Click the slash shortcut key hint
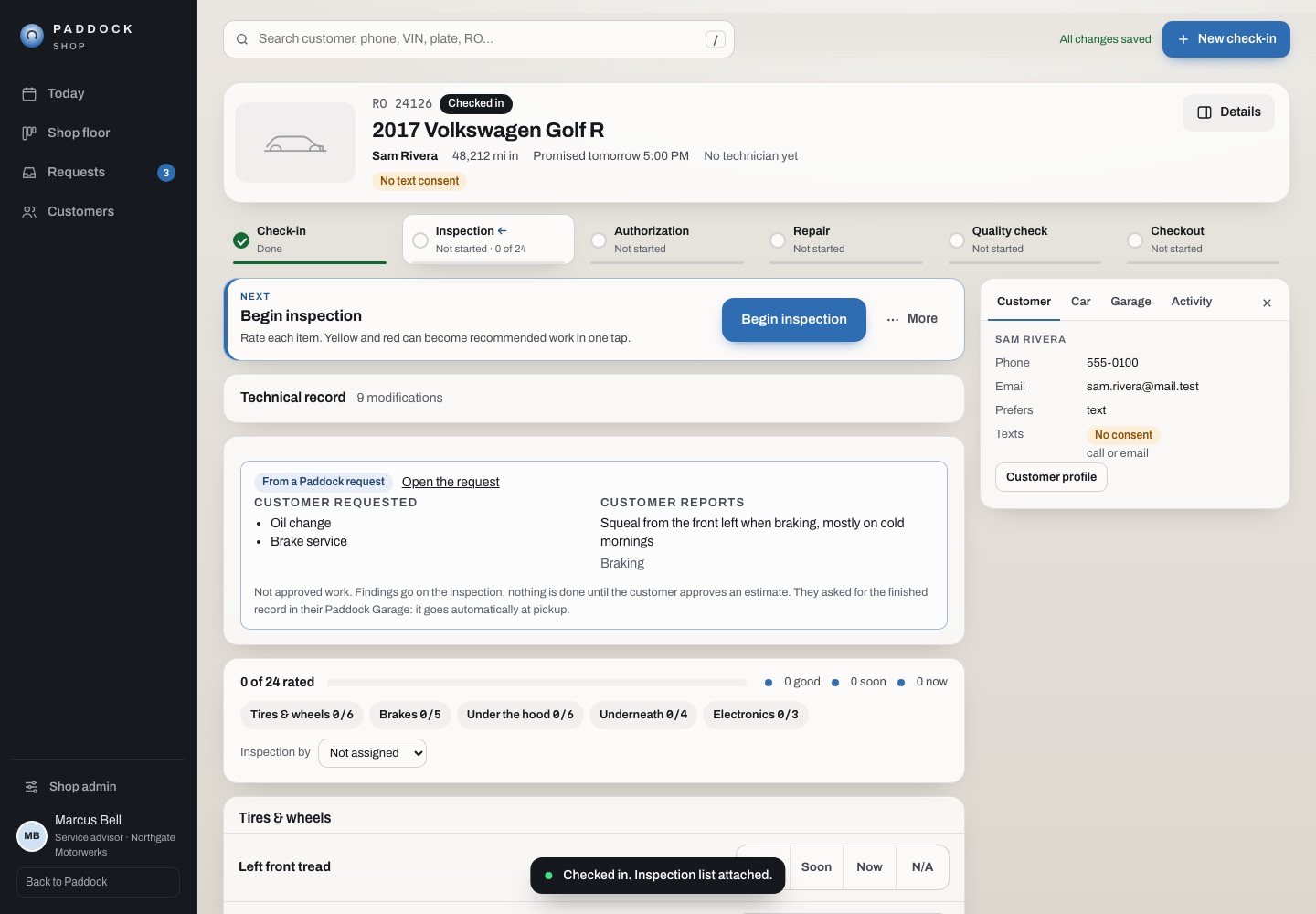1316x914 pixels. click(716, 39)
